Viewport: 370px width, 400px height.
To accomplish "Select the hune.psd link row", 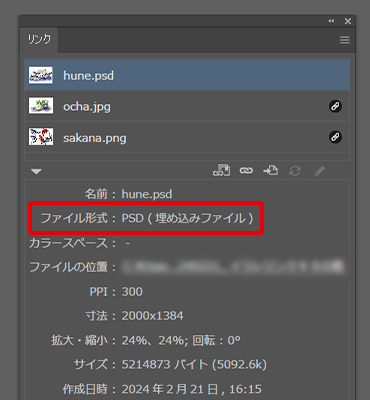I will click(x=187, y=75).
